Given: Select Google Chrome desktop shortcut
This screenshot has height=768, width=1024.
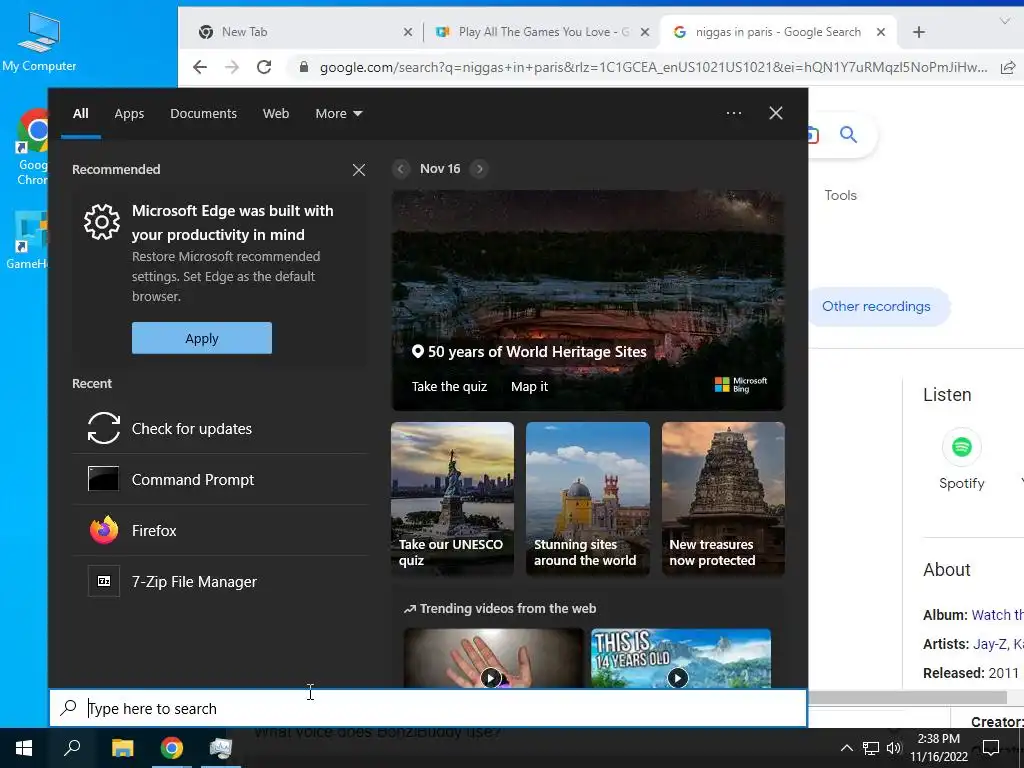Looking at the screenshot, I should (32, 148).
